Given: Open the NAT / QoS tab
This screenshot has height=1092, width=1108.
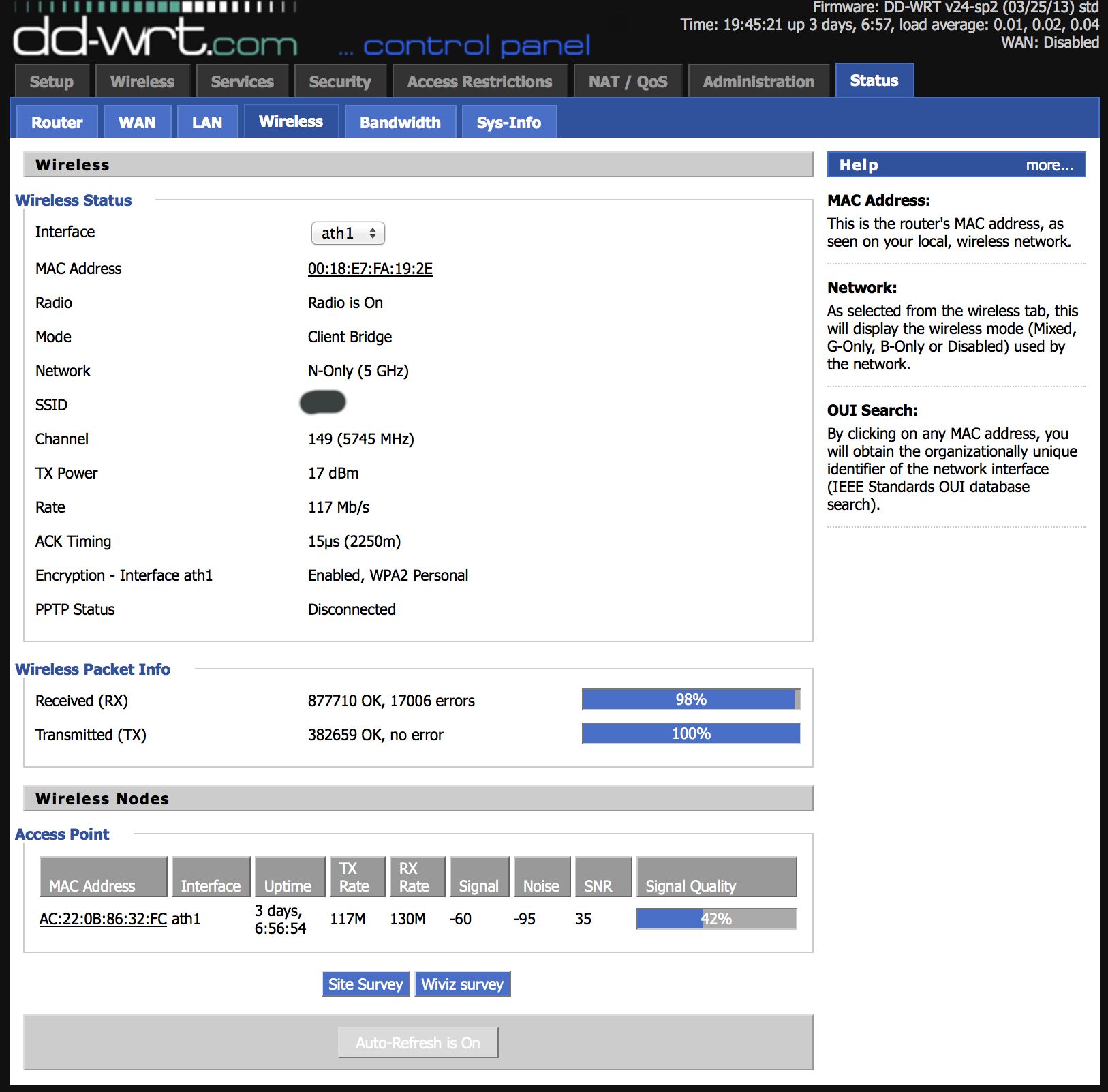Looking at the screenshot, I should pos(628,81).
